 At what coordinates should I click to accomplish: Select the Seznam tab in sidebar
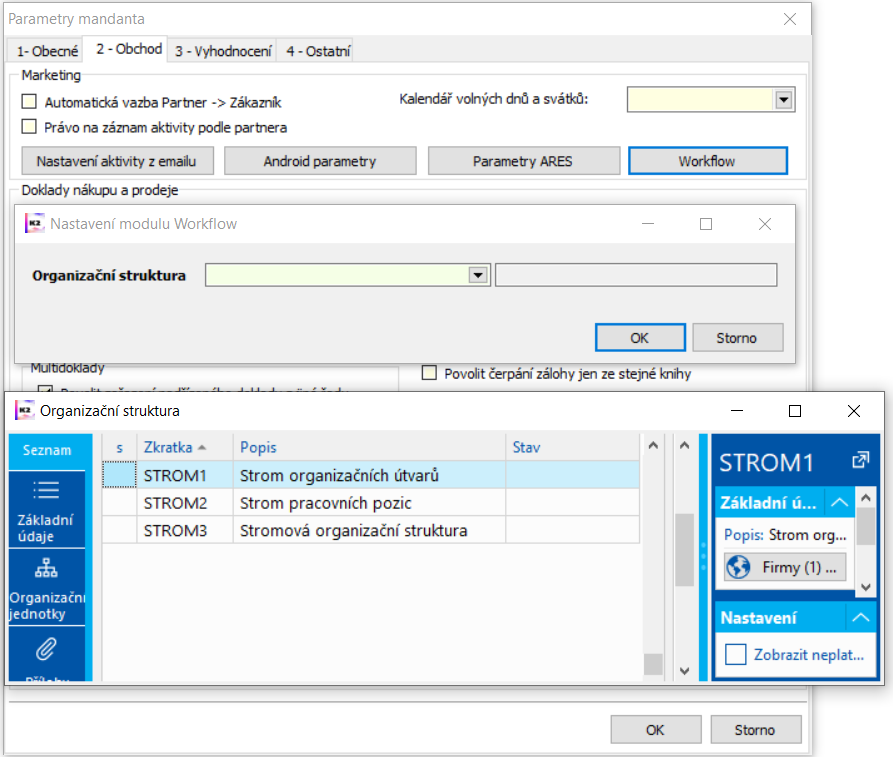click(x=47, y=450)
